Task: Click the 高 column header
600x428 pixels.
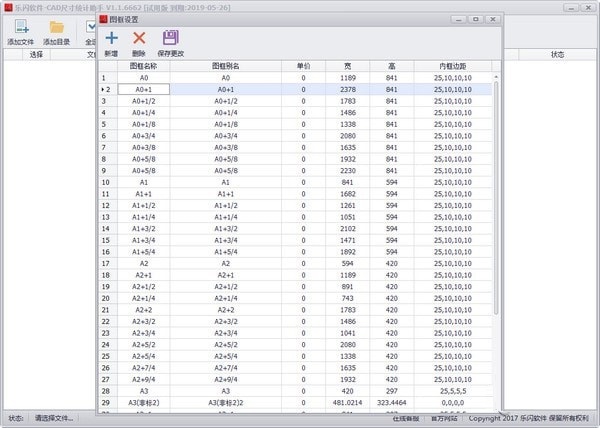Action: point(391,65)
